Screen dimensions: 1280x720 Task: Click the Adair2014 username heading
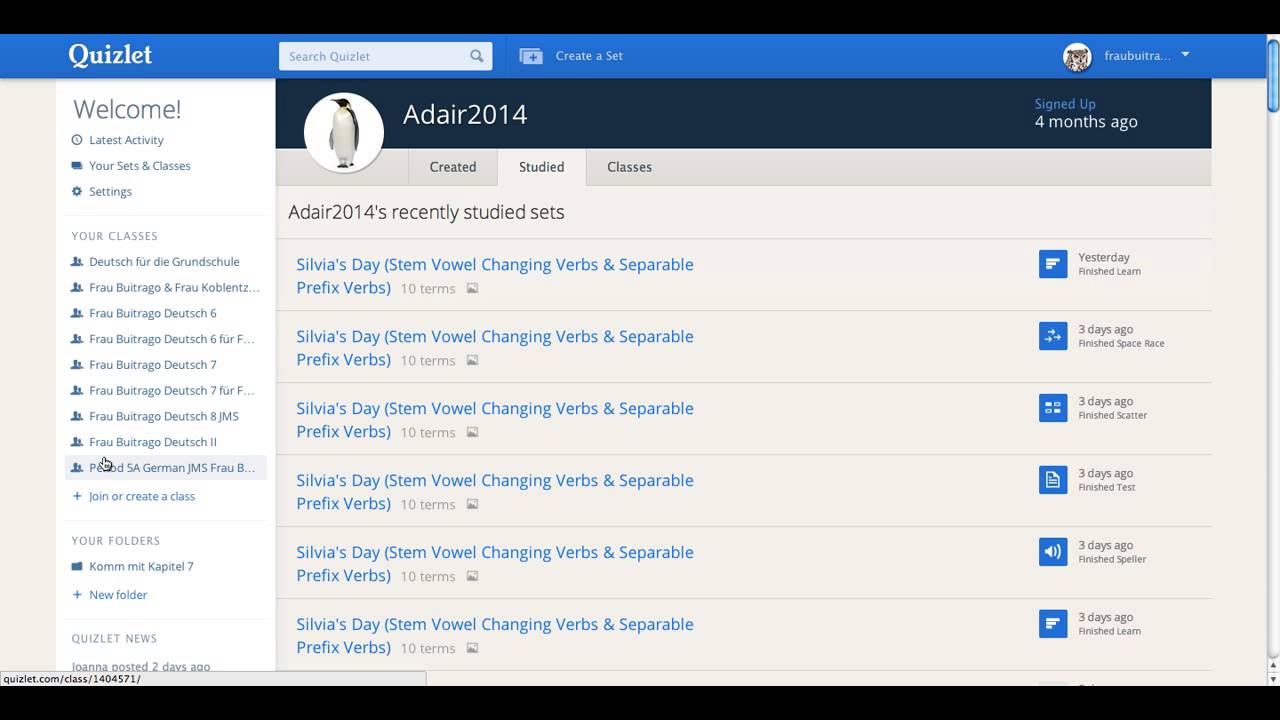(465, 114)
